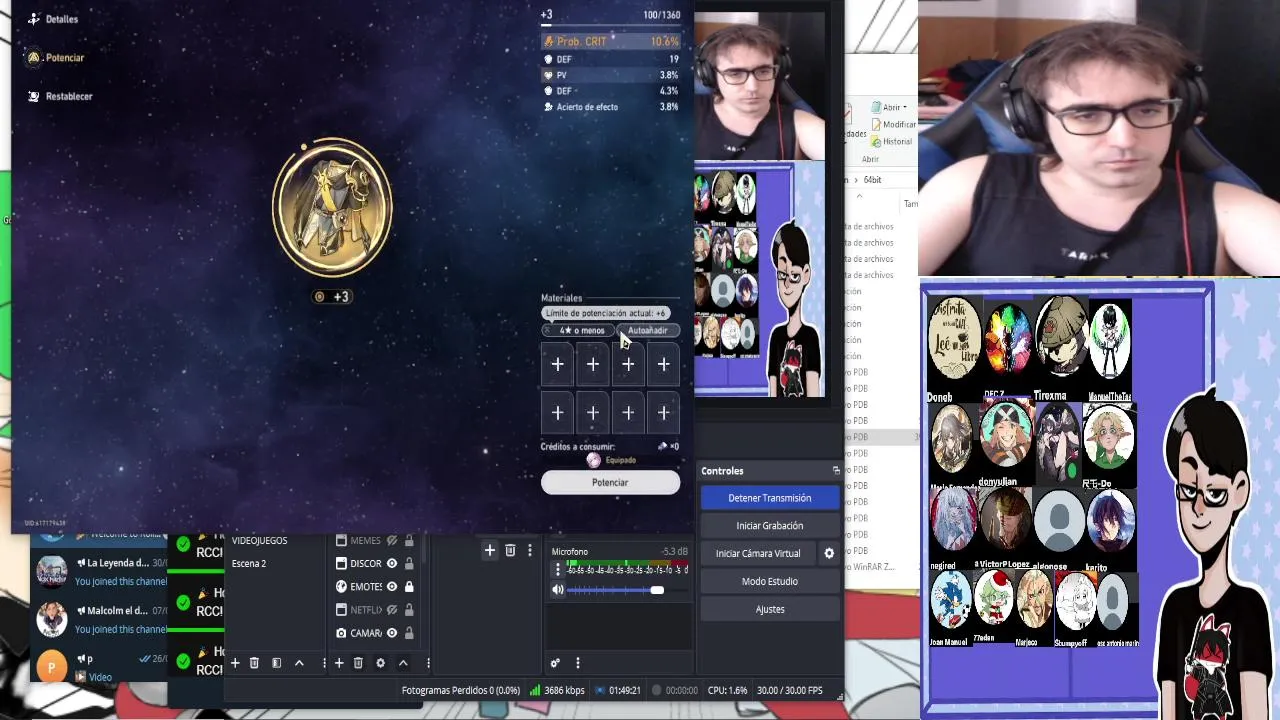Image resolution: width=1280 pixels, height=720 pixels.
Task: Open "La Leyenda d..." chat in Telegram
Action: (100, 572)
